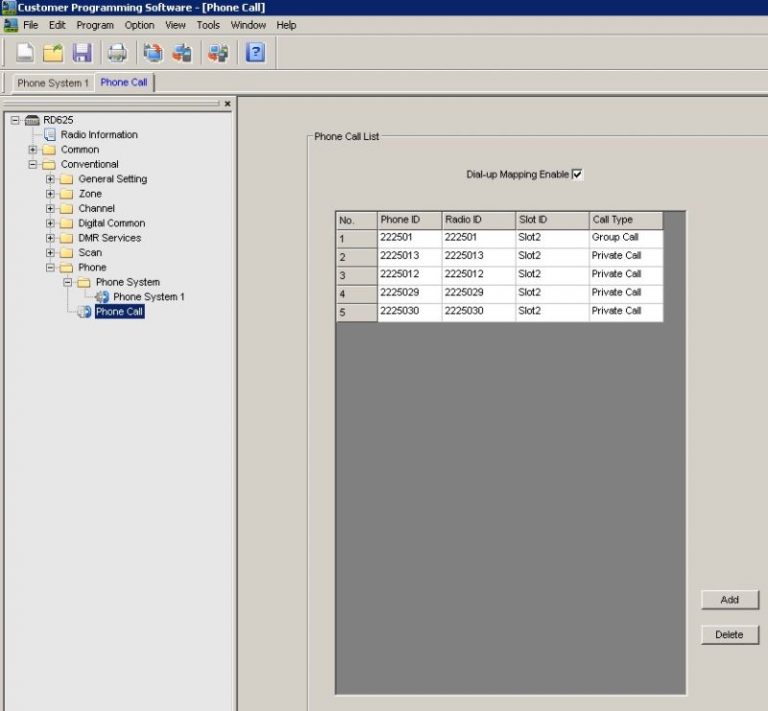Click the RD625 radio device icon

32,120
